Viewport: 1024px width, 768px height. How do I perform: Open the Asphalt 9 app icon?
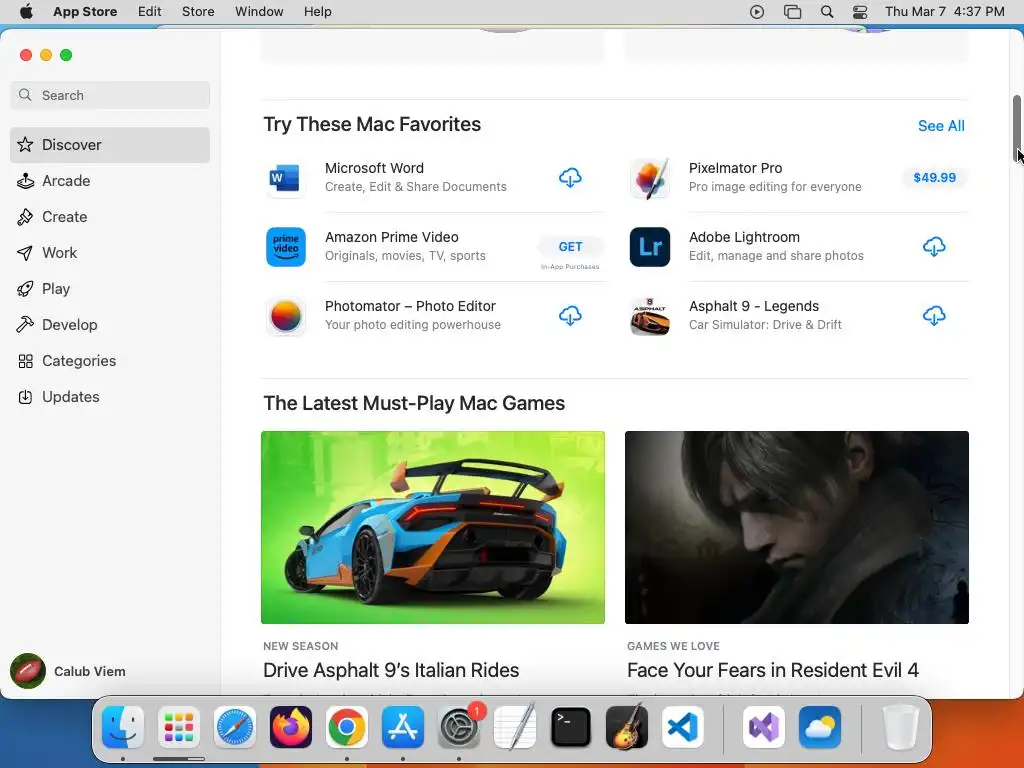[x=650, y=316]
